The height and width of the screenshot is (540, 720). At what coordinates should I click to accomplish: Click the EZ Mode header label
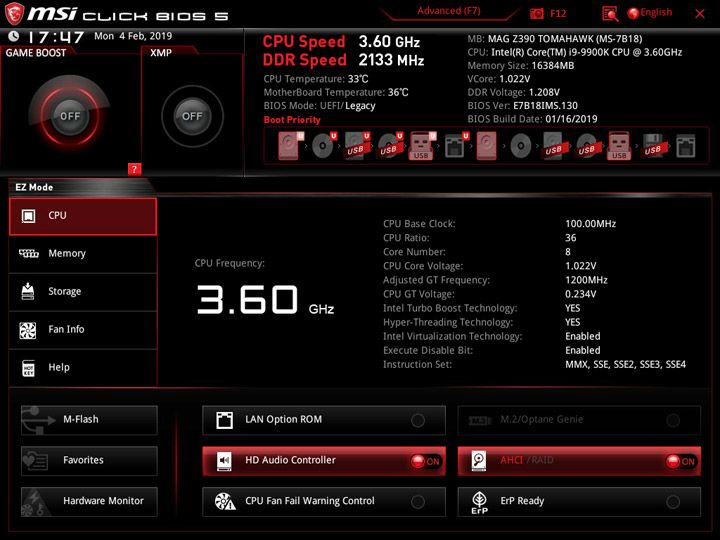pos(34,187)
